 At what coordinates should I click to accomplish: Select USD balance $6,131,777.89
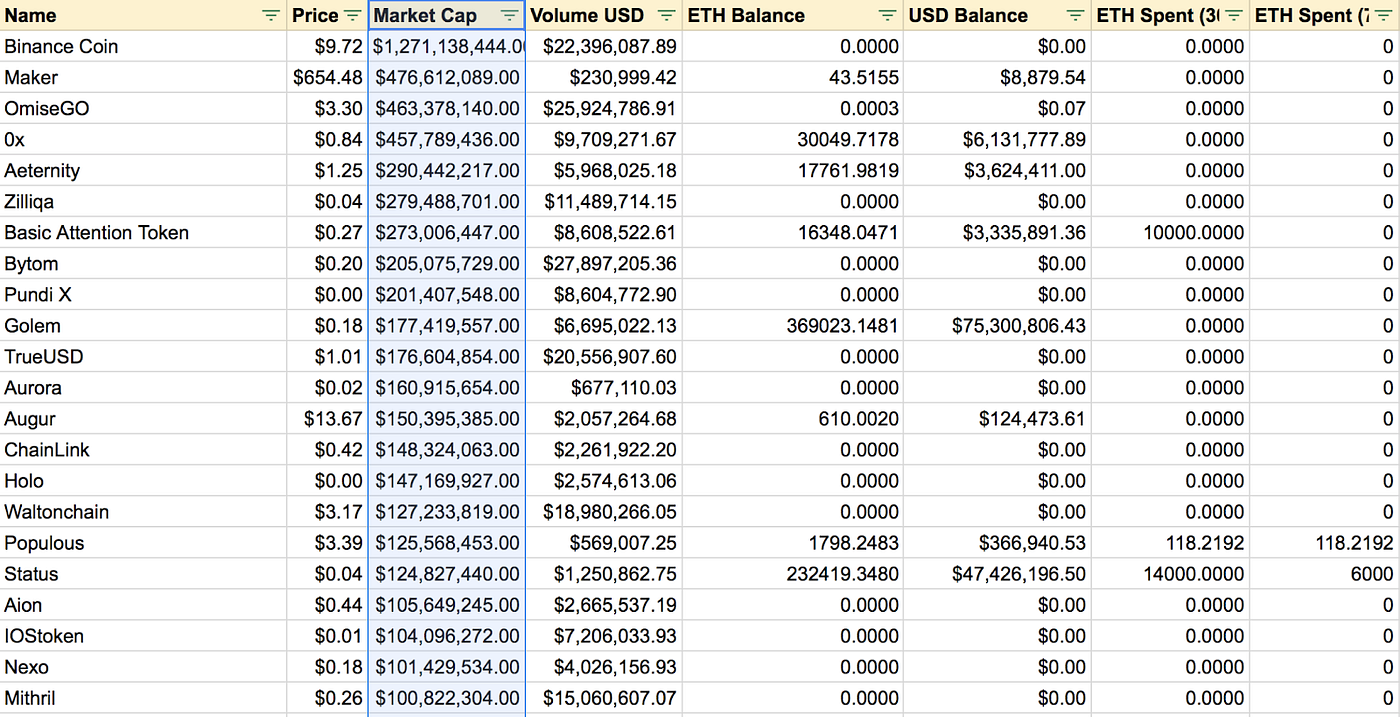coord(997,139)
